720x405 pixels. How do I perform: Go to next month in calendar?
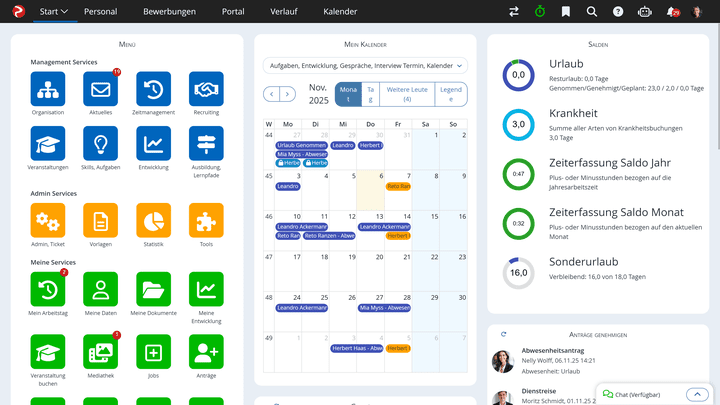(288, 94)
